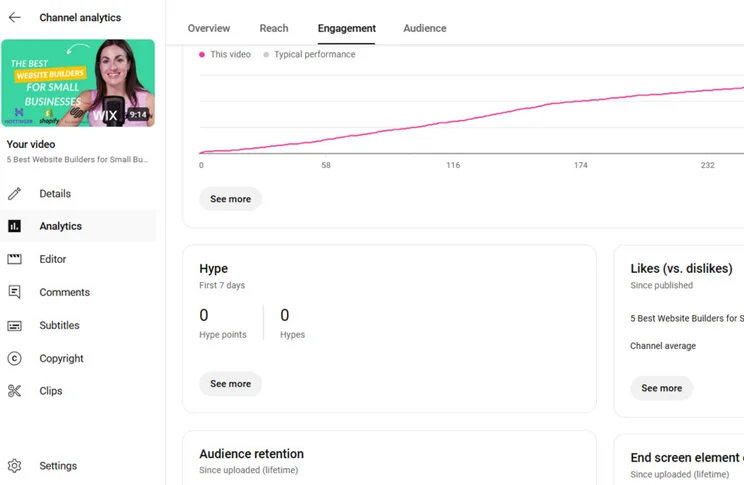Click the Copyright circle-C icon
This screenshot has height=485, width=744.
pos(14,358)
